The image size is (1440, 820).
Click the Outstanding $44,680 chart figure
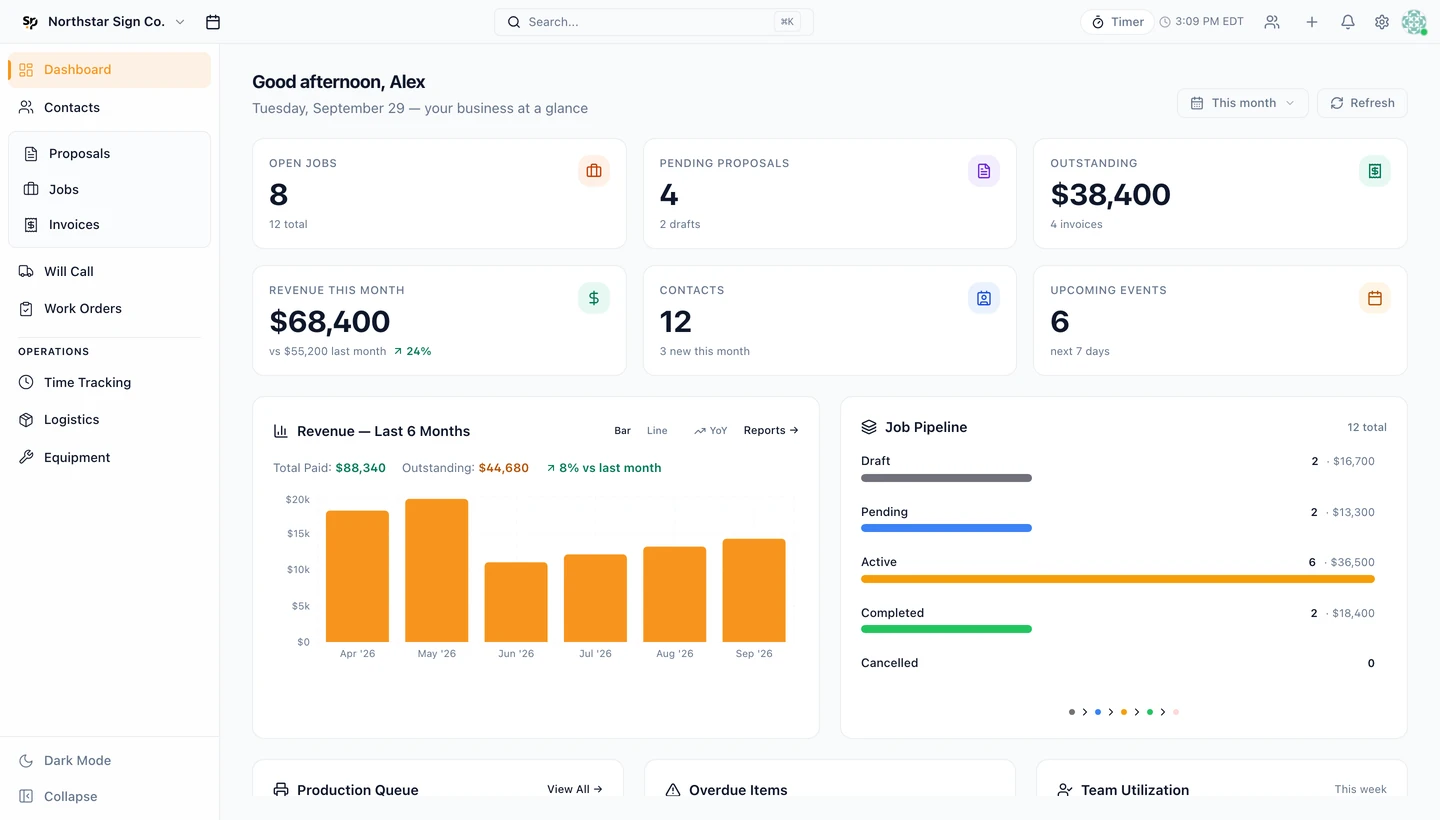point(465,468)
